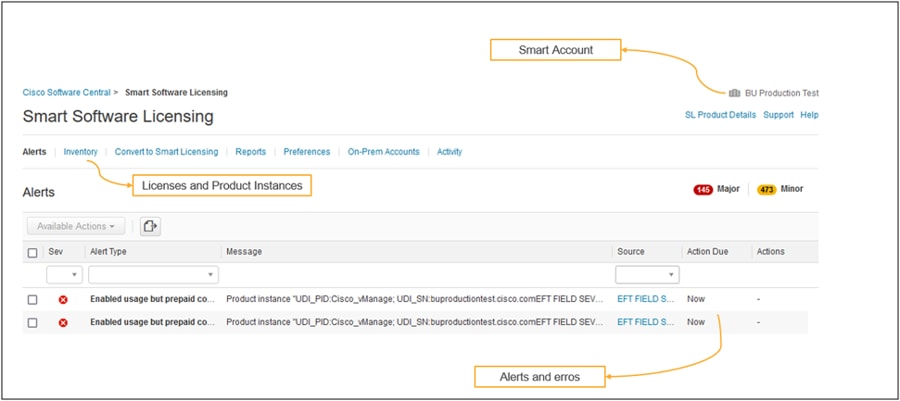Open the Alert Type filter dropdown
This screenshot has height=401, width=900.
[x=153, y=275]
